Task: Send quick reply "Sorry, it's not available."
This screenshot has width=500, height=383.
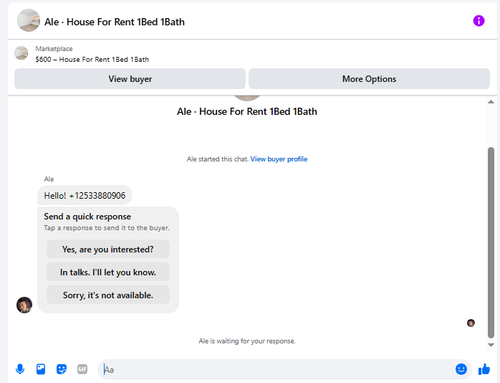Action: [x=108, y=295]
